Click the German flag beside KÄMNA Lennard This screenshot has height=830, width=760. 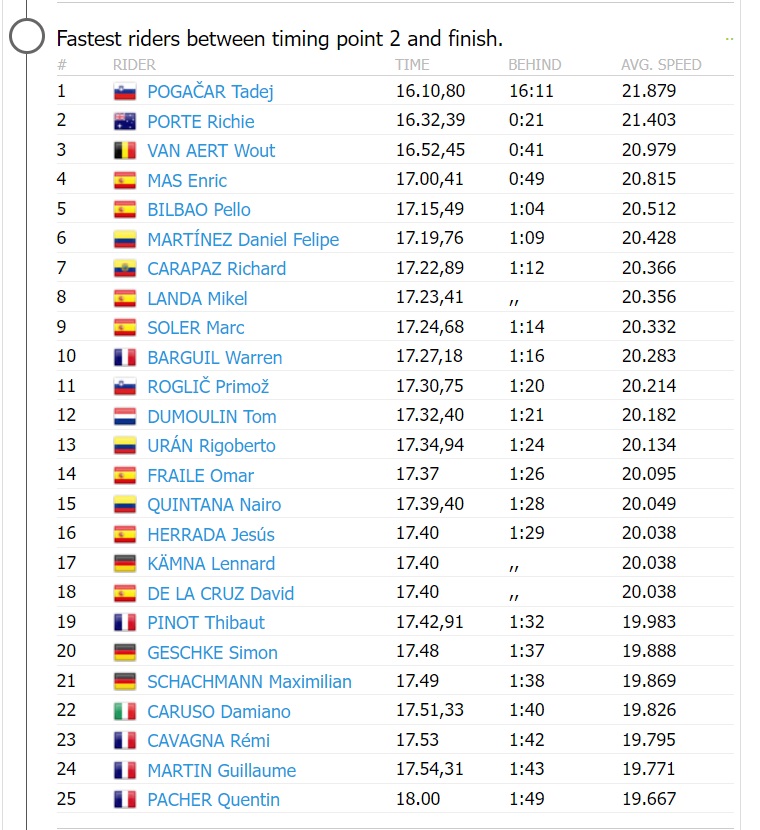click(124, 564)
